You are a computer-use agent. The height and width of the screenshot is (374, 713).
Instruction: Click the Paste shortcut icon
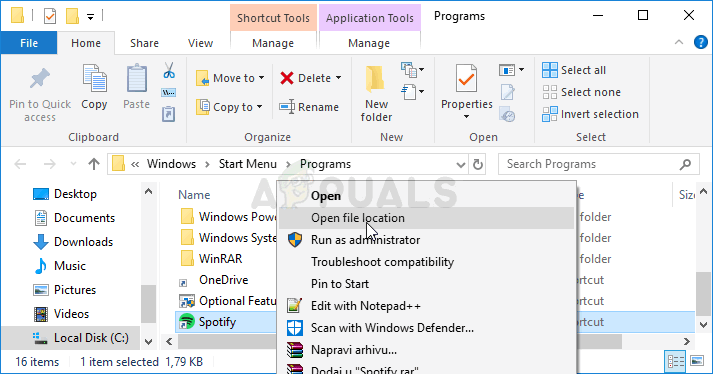[168, 114]
